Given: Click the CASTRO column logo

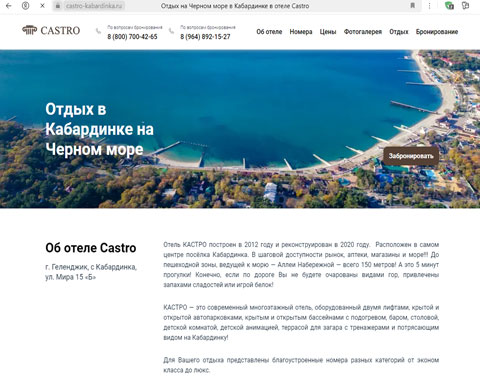Looking at the screenshot, I should tap(51, 31).
